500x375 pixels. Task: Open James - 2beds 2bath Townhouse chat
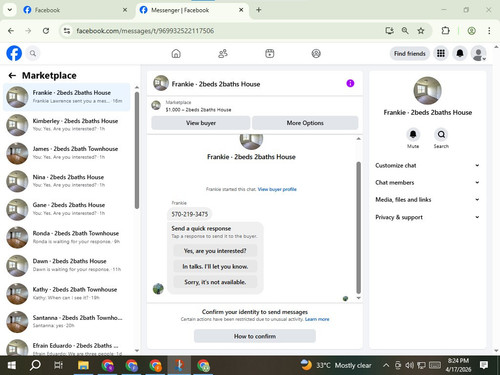pos(67,153)
